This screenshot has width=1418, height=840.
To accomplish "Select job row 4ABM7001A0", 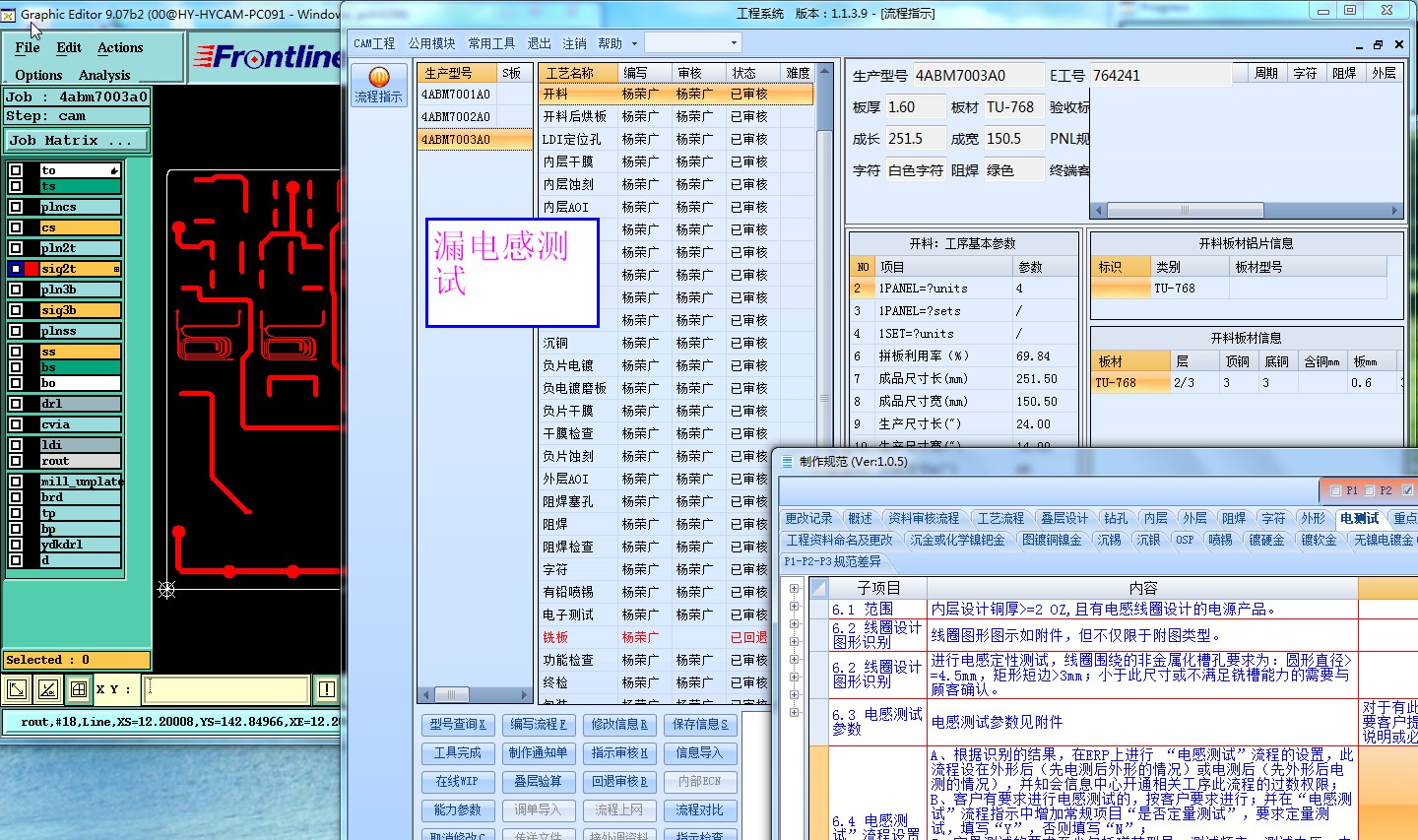I will tap(457, 95).
